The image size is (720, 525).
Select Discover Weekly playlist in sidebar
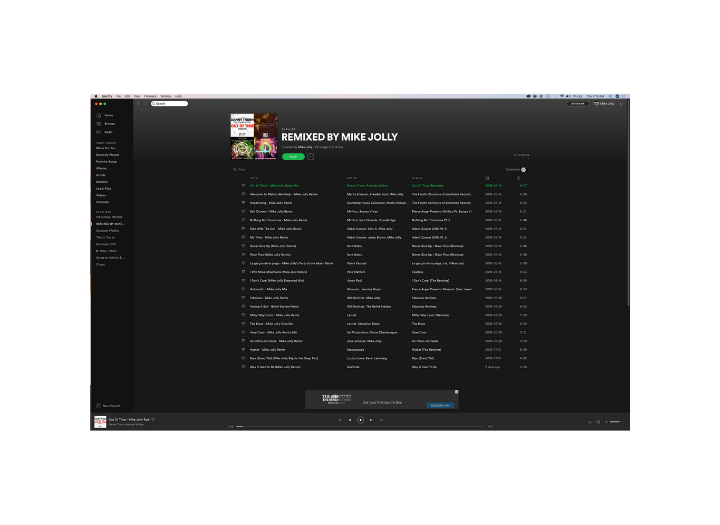(x=107, y=231)
